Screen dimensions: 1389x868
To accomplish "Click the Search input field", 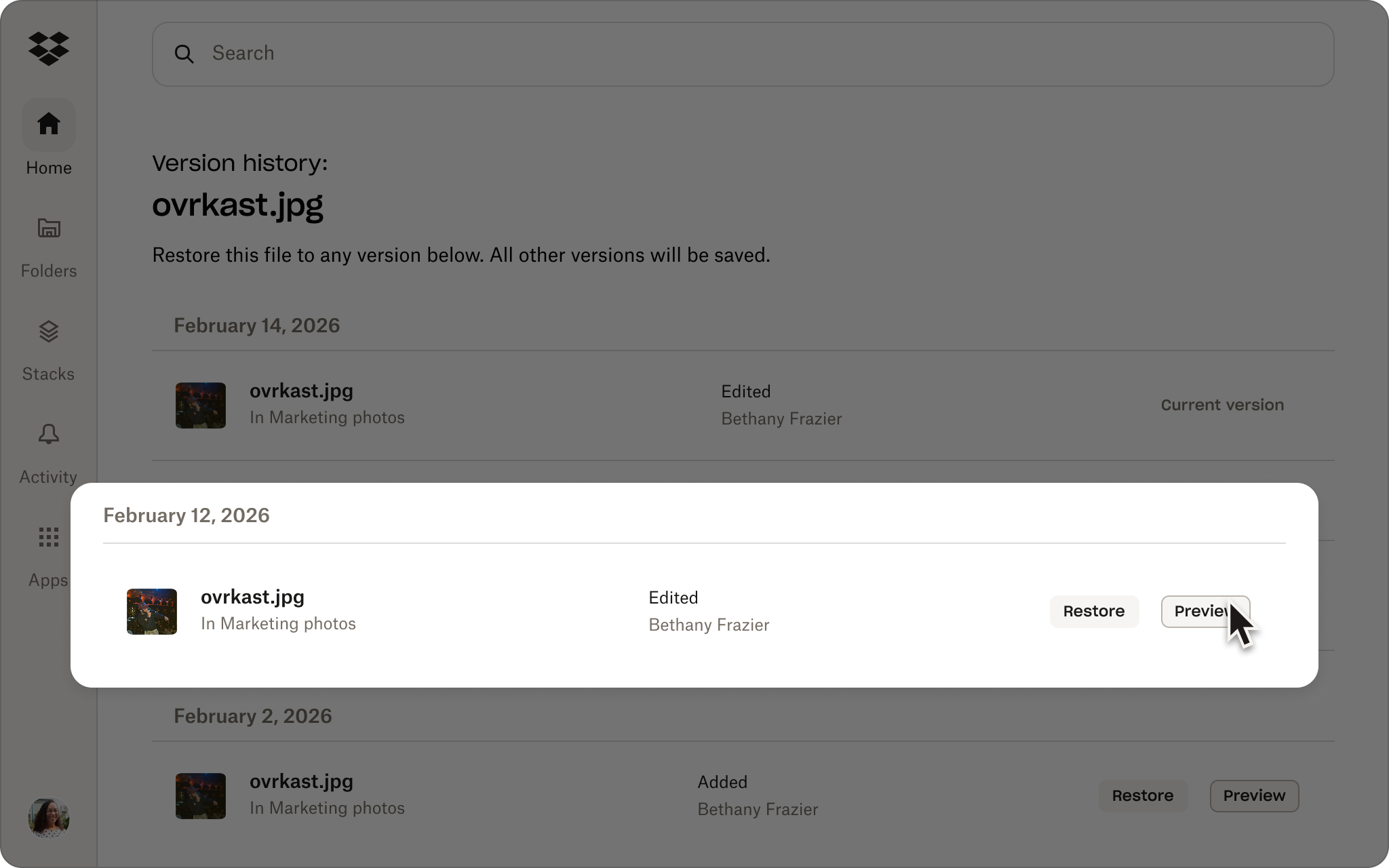I will point(475,54).
